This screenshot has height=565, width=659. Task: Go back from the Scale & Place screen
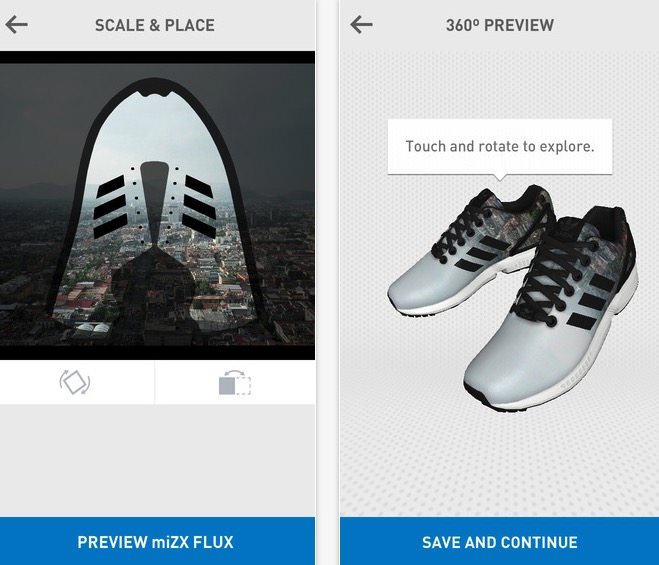(x=16, y=25)
